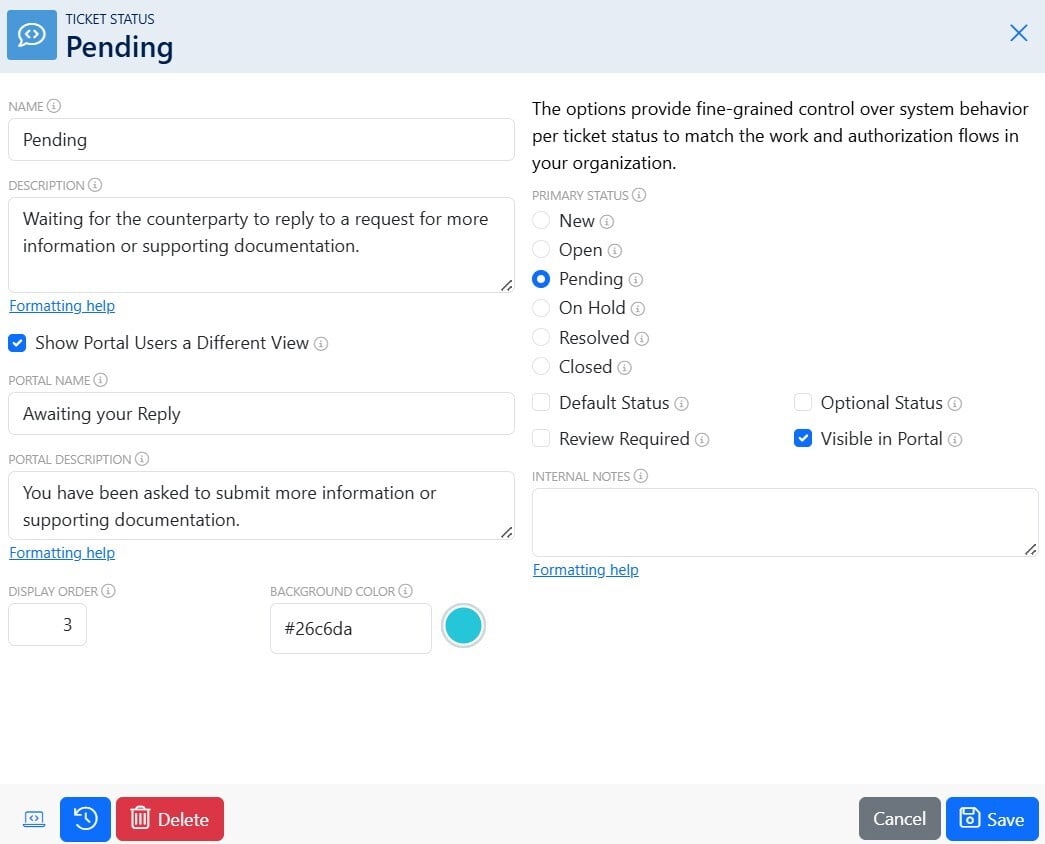1045x844 pixels.
Task: Click the info icon beside Review Required
Action: (702, 439)
